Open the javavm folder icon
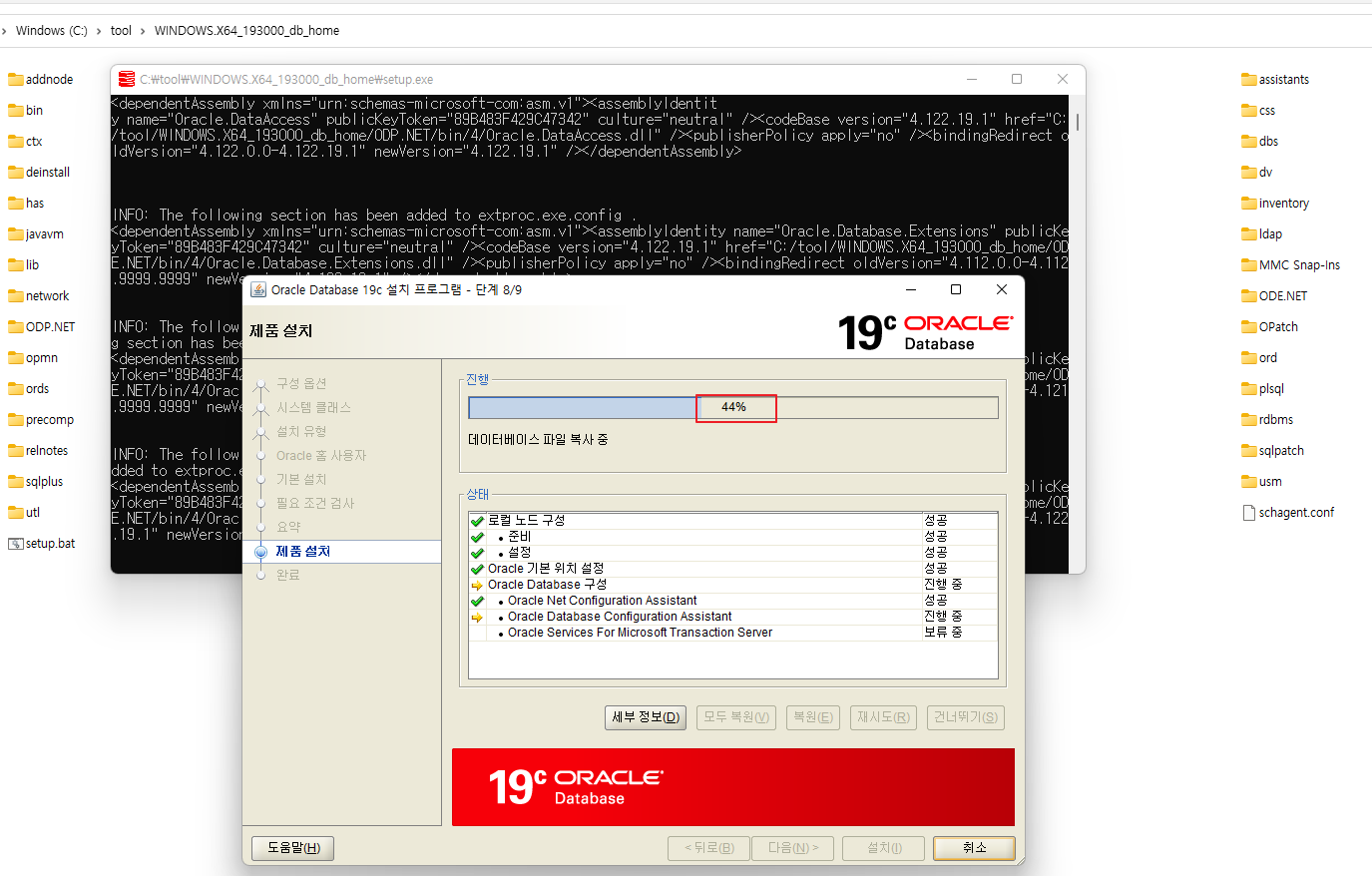 tap(16, 234)
